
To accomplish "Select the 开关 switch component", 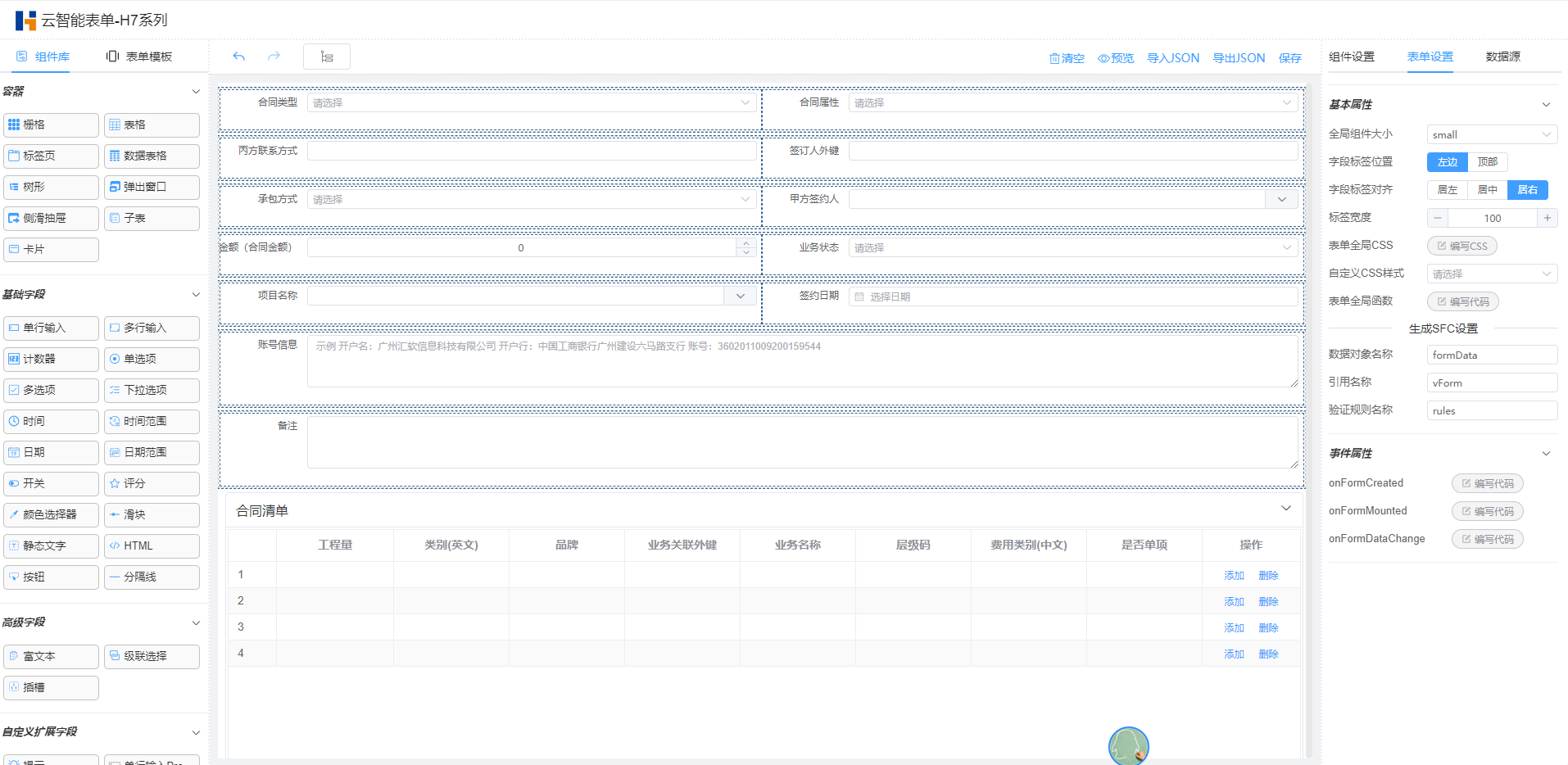I will point(51,484).
